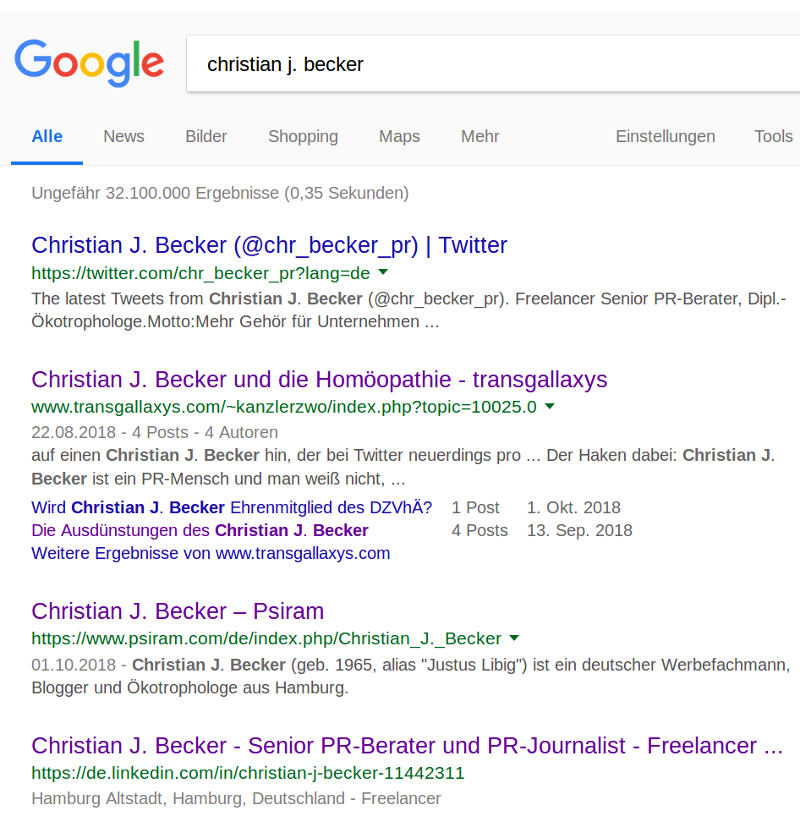Expand the transgallaxys URL dropdown arrow
Viewport: 800px width, 827px height.
(x=550, y=406)
